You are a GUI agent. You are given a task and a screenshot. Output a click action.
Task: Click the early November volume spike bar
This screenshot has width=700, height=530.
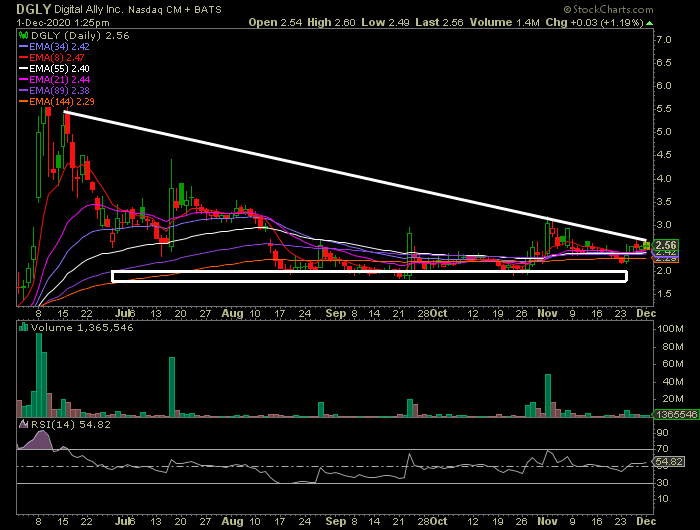coord(548,396)
